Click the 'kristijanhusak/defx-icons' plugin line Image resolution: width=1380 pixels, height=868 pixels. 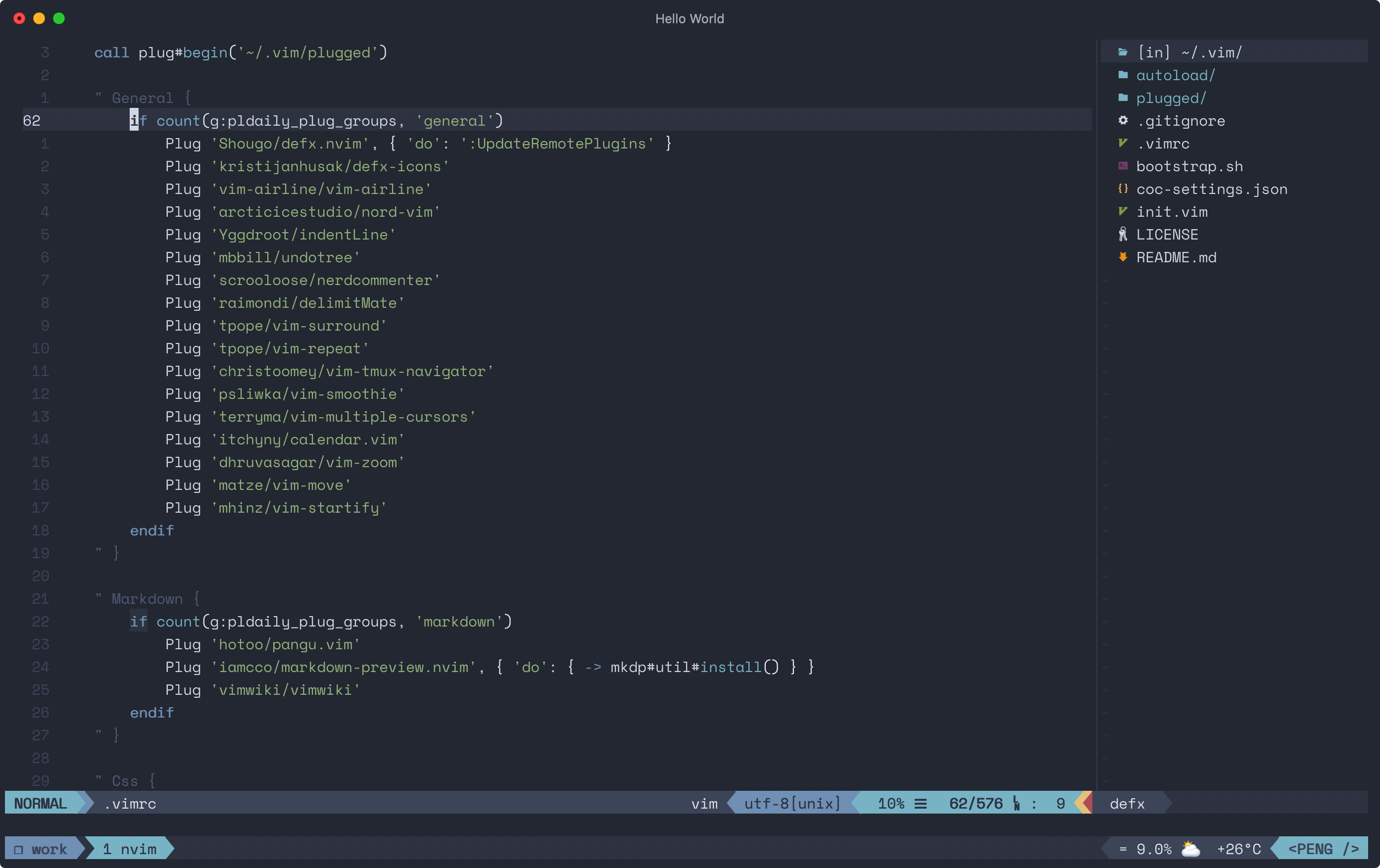[x=307, y=166]
